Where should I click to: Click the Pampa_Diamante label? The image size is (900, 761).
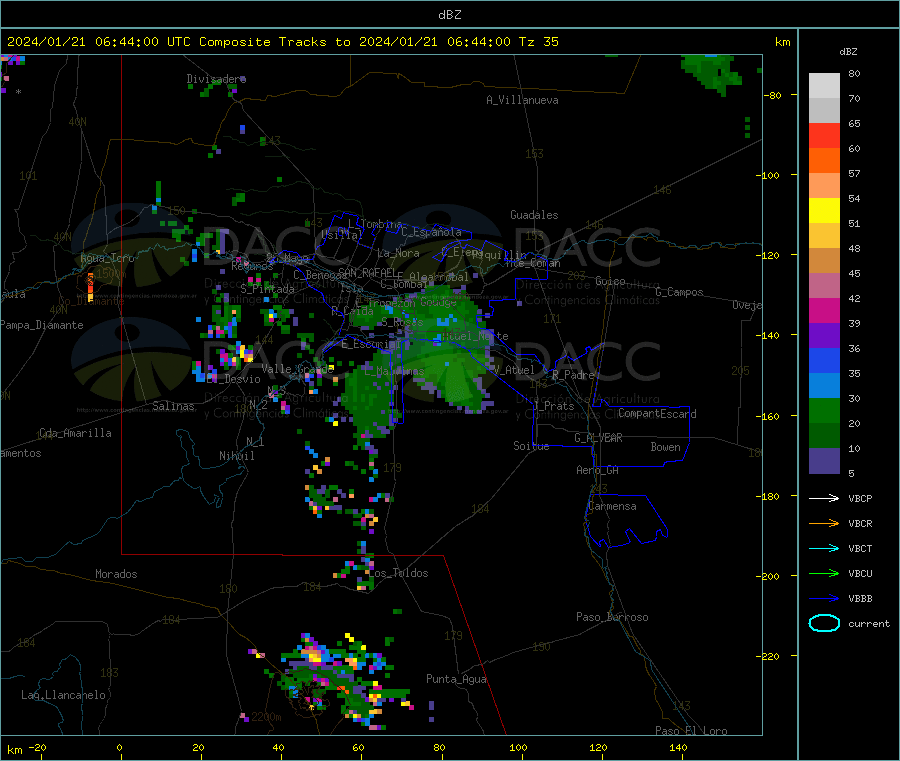(x=41, y=325)
